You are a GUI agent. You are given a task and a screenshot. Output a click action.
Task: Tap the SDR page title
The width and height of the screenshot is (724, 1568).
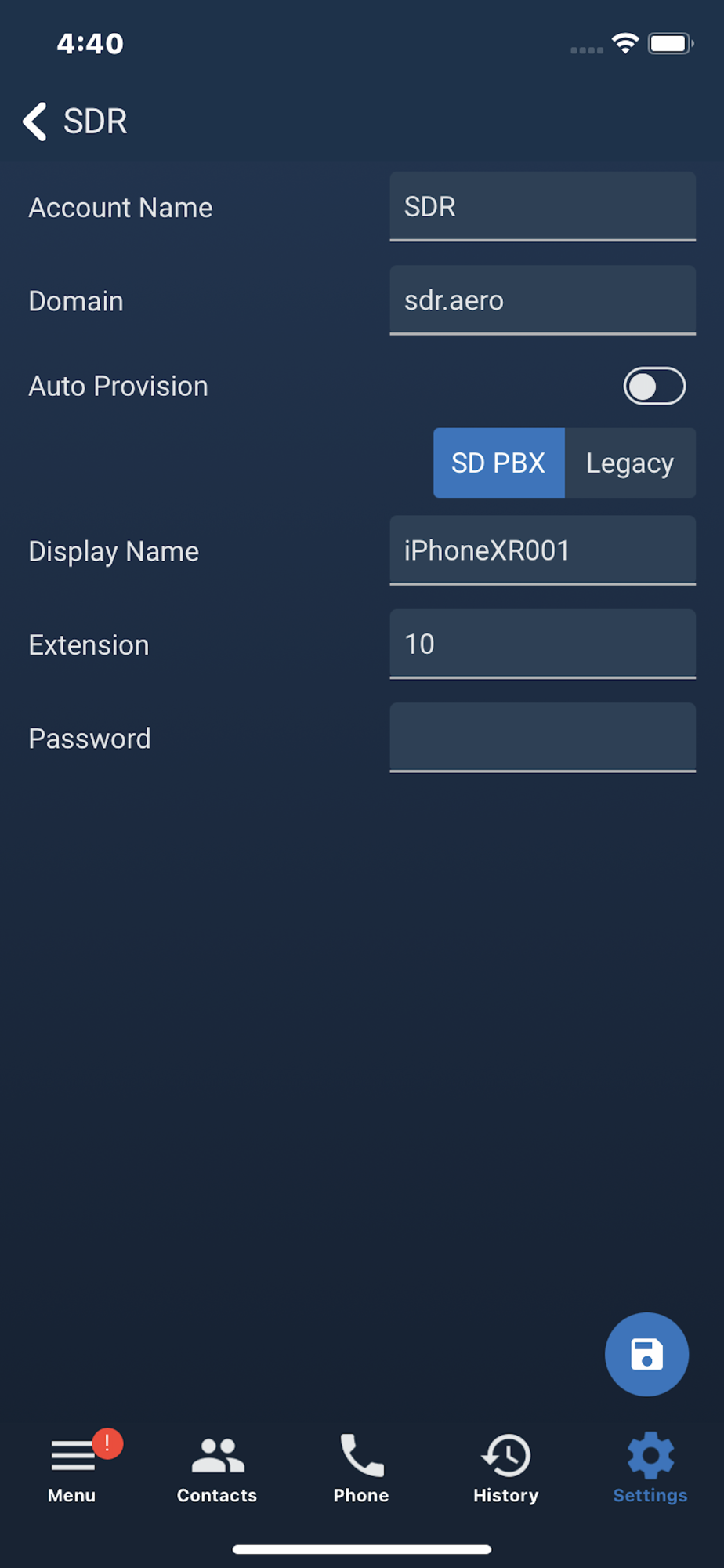point(95,122)
